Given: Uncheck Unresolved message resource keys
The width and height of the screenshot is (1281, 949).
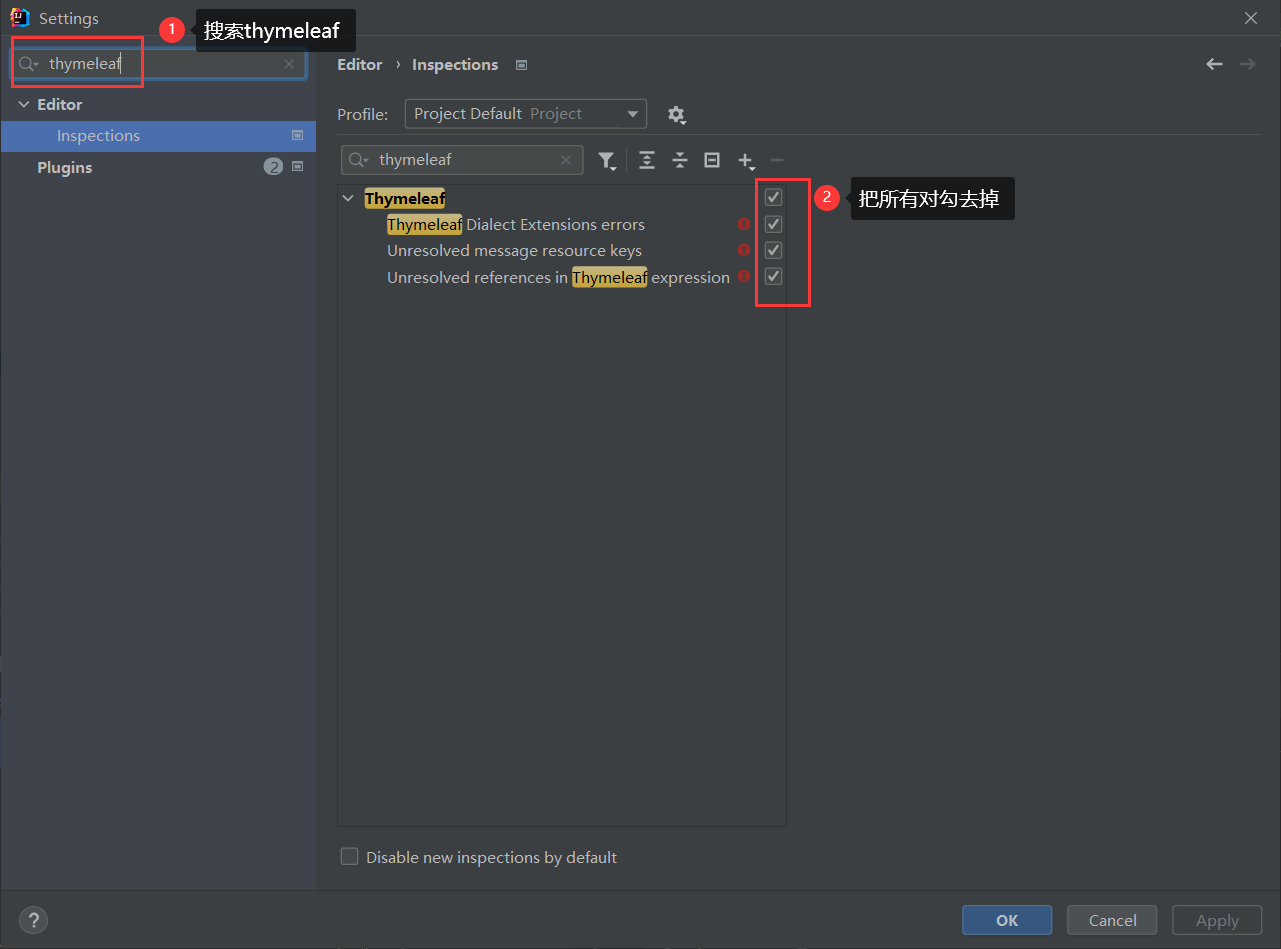Looking at the screenshot, I should pos(773,250).
